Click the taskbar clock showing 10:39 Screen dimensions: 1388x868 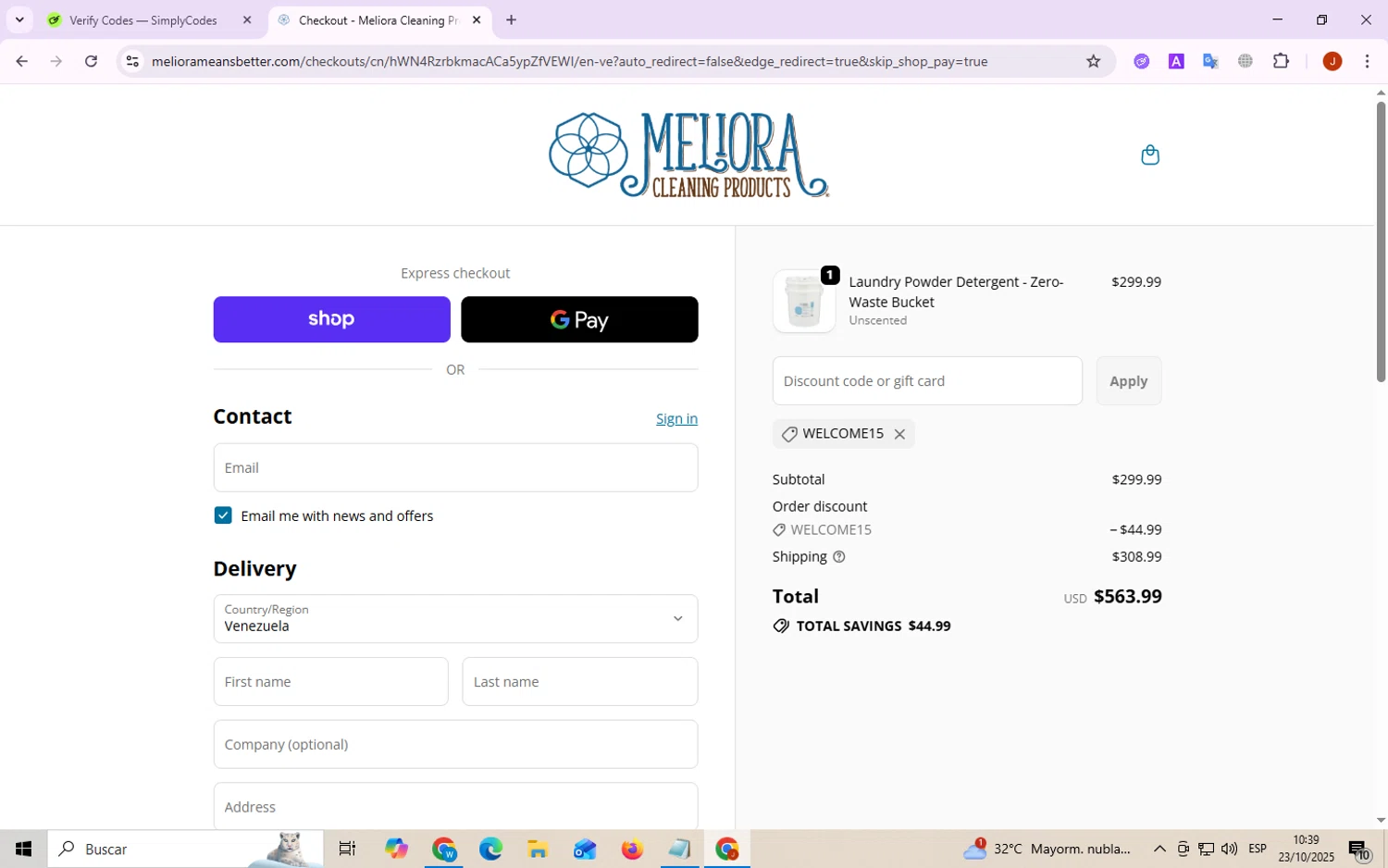pyautogui.click(x=1306, y=849)
